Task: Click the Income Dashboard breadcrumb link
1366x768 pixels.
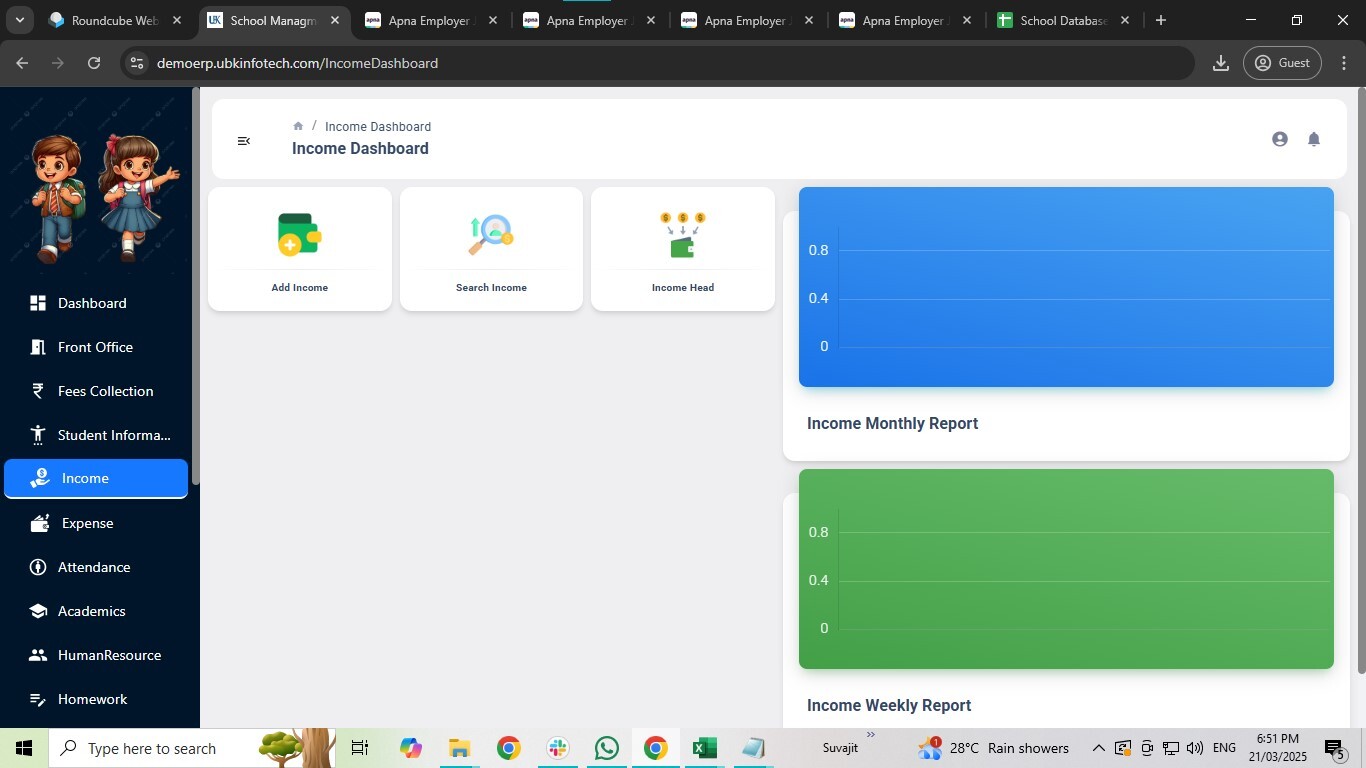Action: pyautogui.click(x=378, y=127)
